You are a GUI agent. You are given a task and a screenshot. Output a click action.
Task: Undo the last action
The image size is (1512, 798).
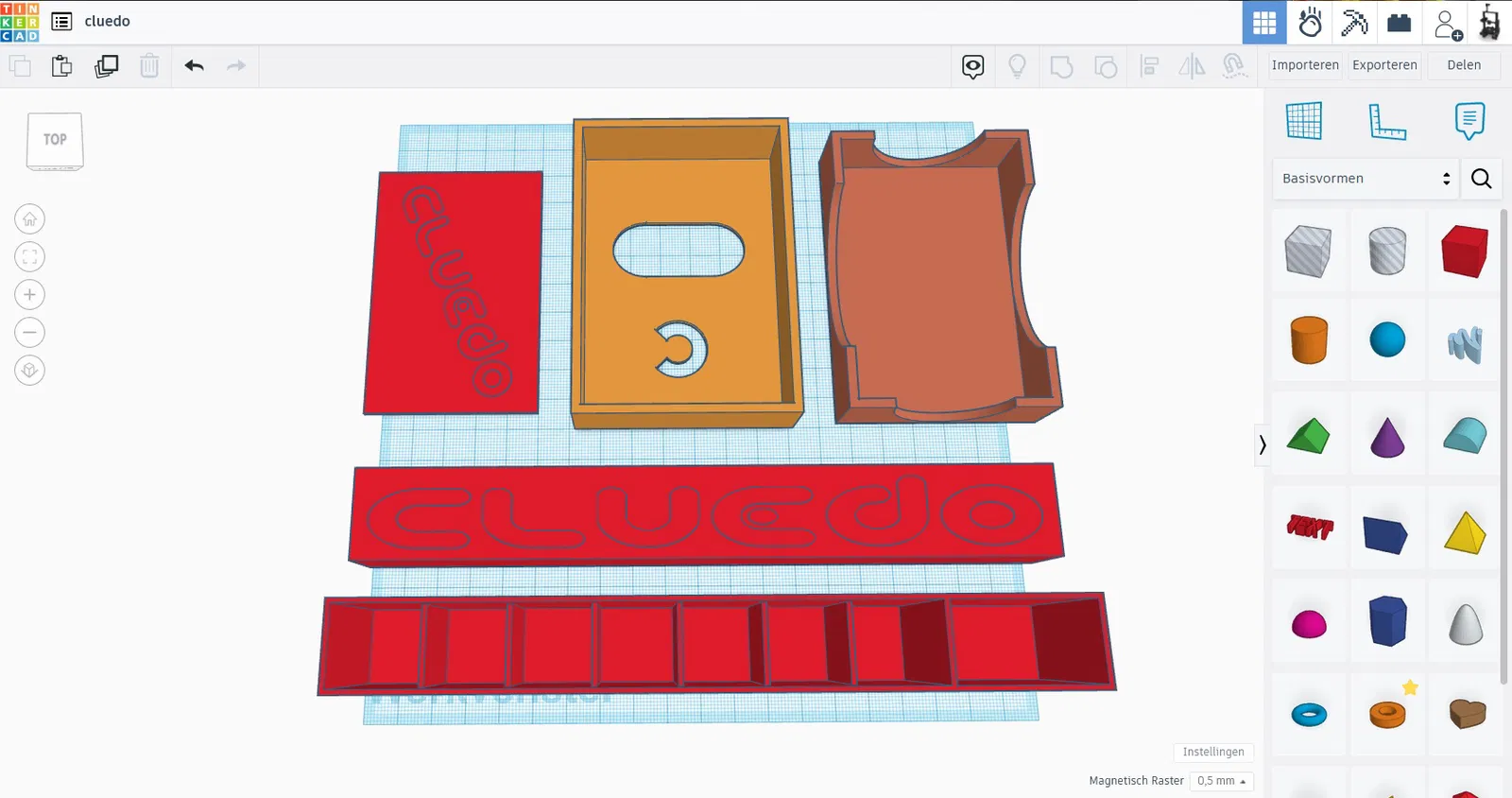coord(195,66)
